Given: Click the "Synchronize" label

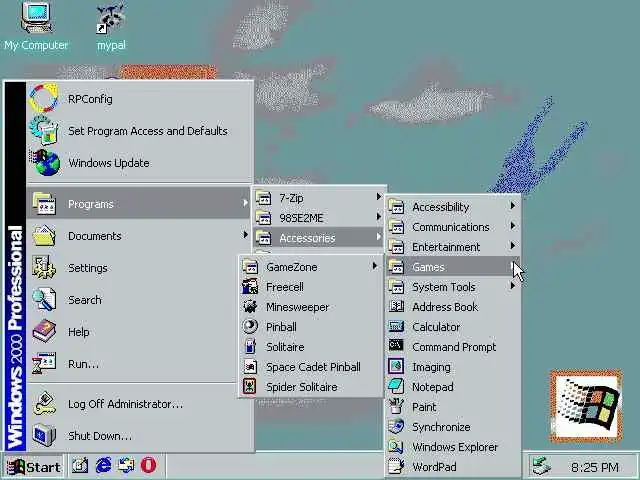Looking at the screenshot, I should 441,427.
